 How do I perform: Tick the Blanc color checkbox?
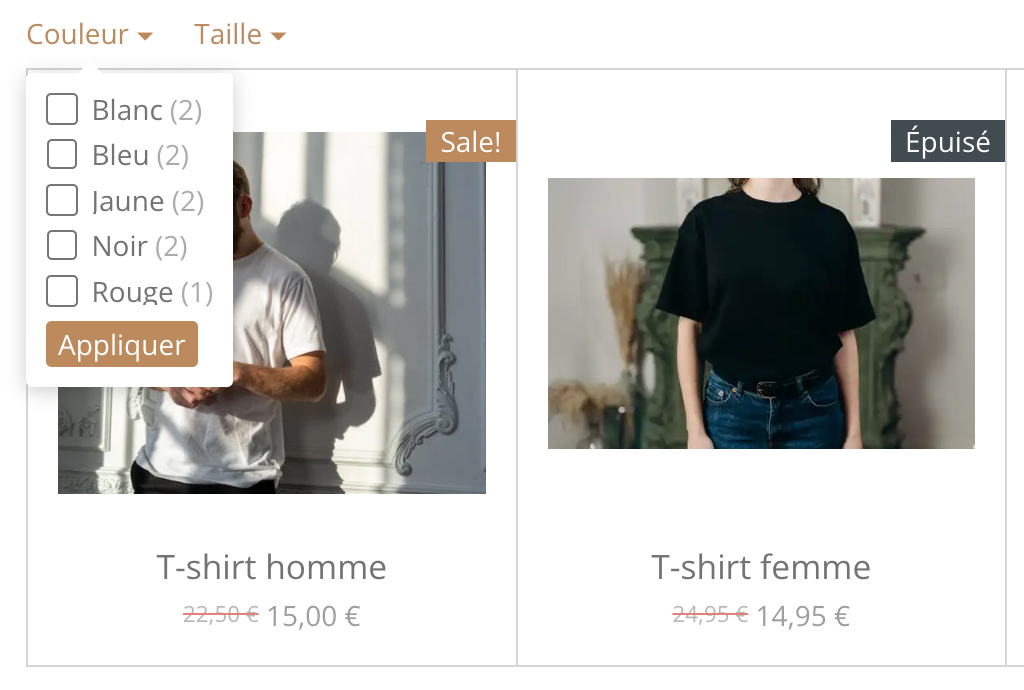point(62,109)
